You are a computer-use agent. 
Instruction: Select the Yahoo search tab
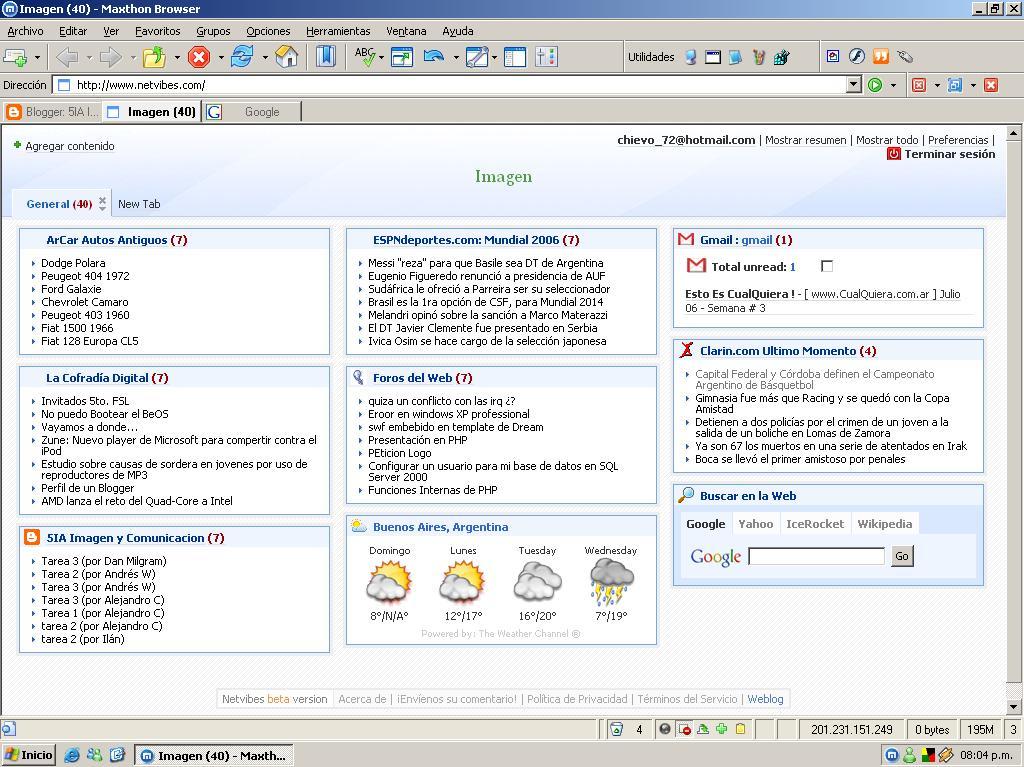(756, 523)
